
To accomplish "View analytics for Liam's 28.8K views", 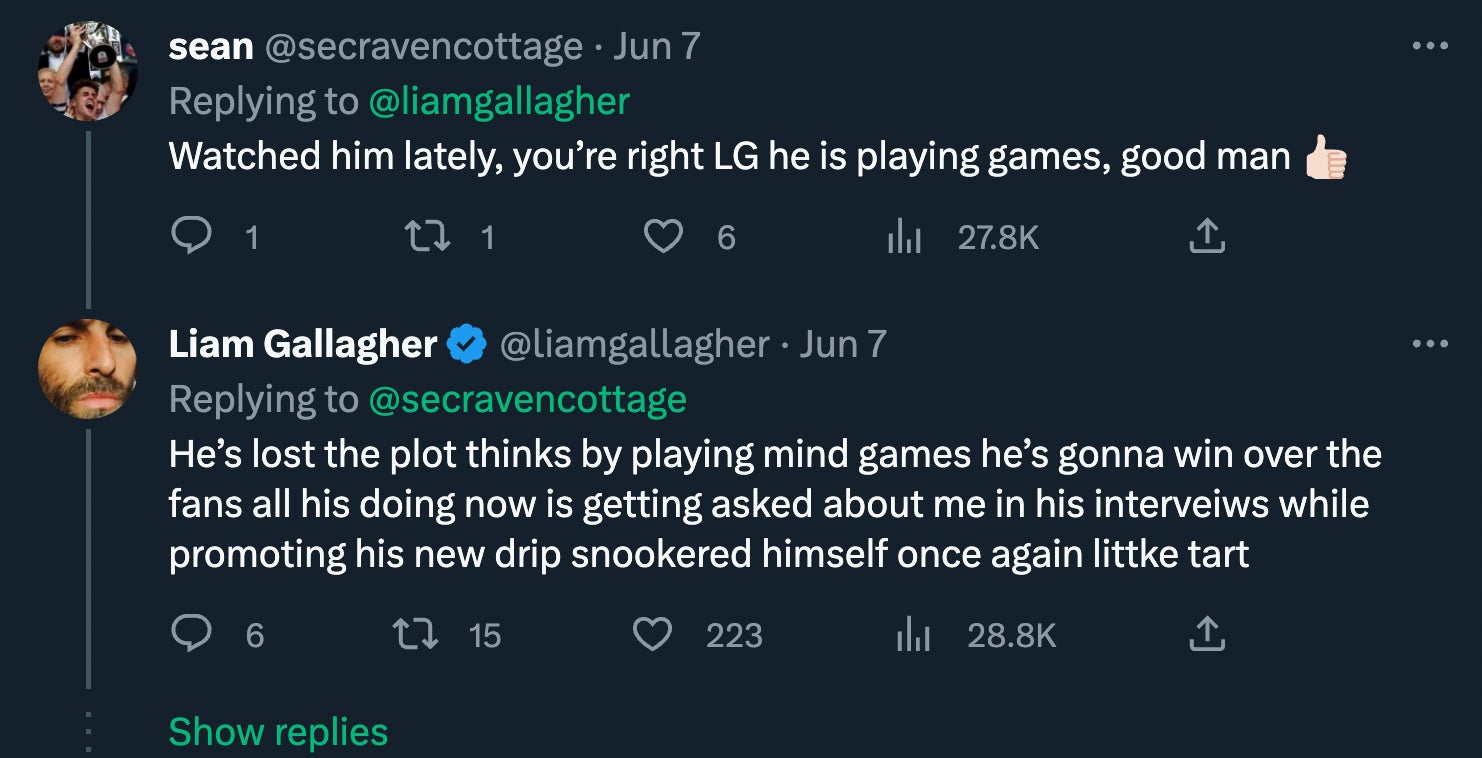I will tap(913, 635).
